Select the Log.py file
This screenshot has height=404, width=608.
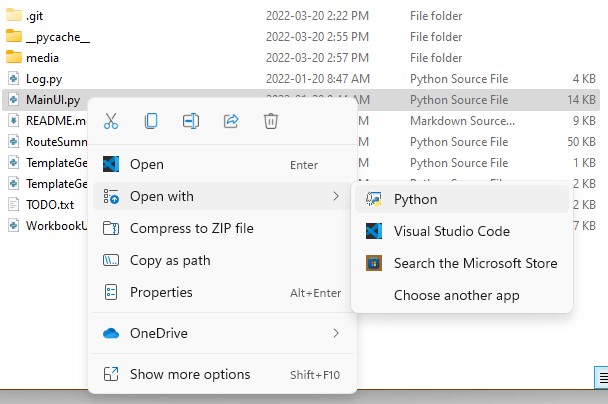[42, 78]
